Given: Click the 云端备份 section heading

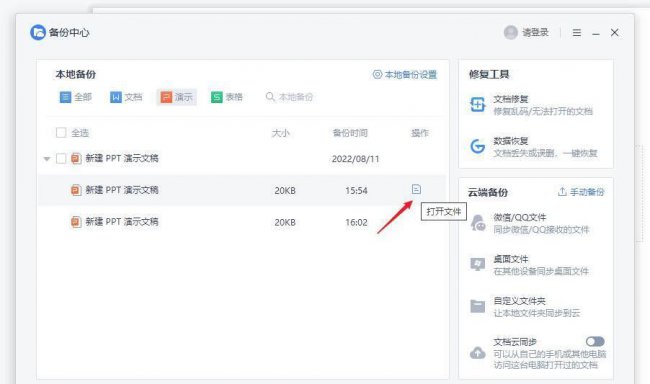Looking at the screenshot, I should click(488, 192).
